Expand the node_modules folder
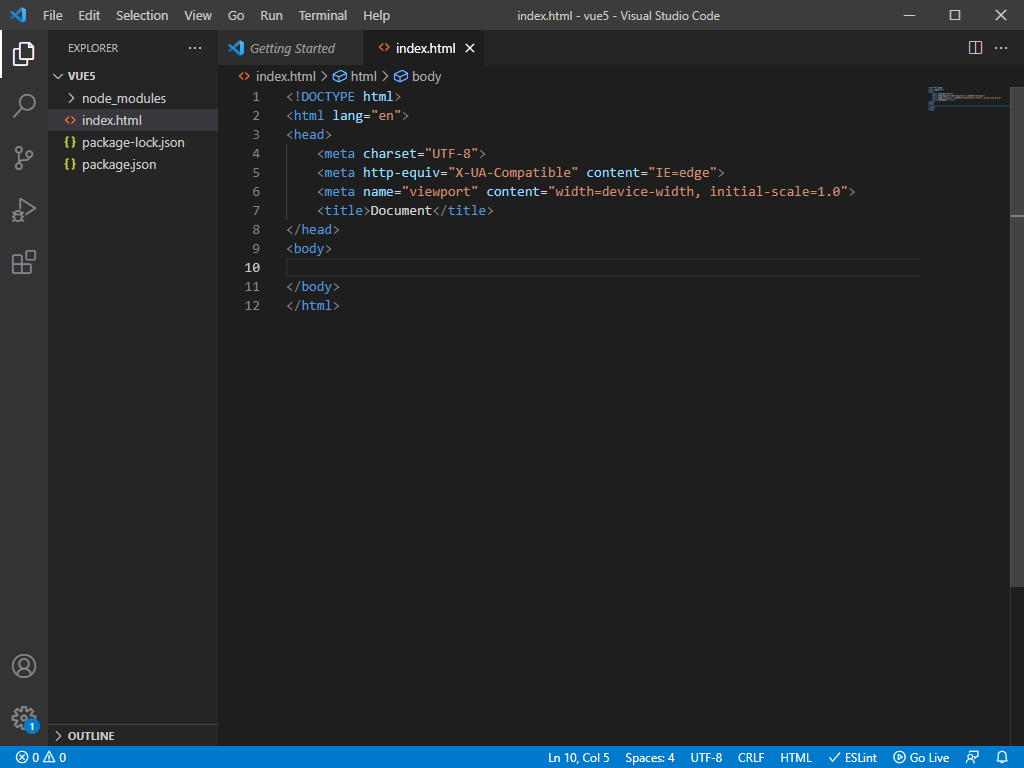This screenshot has height=768, width=1024. 133,98
